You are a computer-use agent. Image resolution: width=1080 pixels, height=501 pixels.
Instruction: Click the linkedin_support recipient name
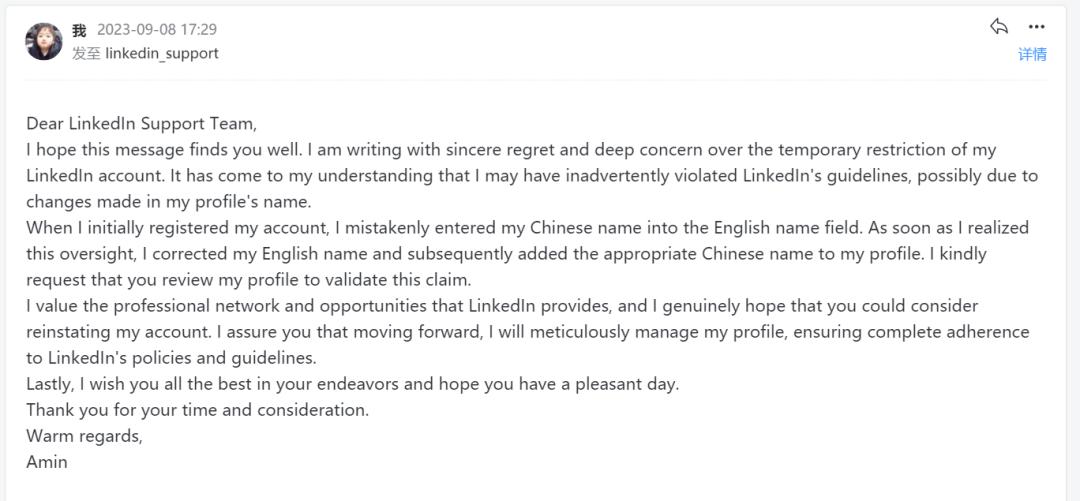162,53
